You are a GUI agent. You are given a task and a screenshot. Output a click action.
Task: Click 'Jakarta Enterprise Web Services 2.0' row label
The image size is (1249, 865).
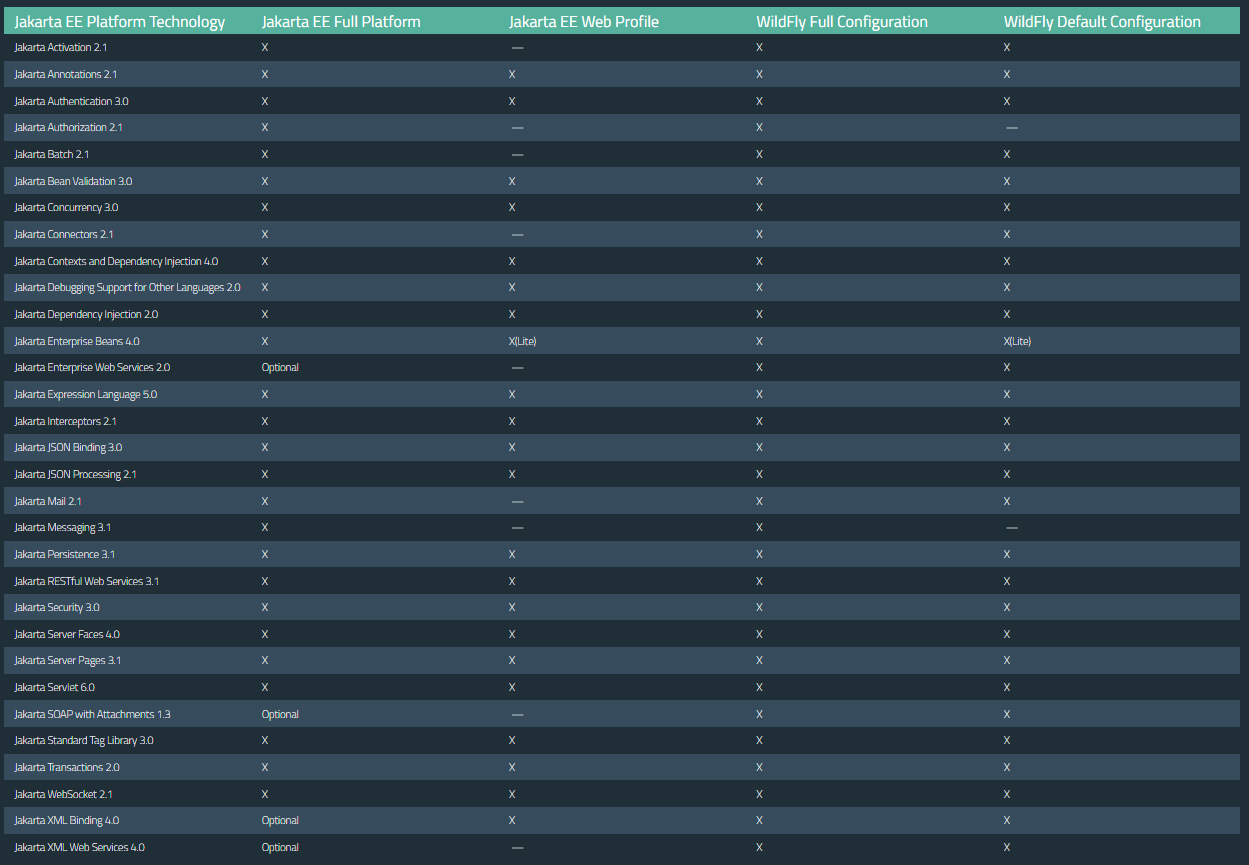point(92,368)
